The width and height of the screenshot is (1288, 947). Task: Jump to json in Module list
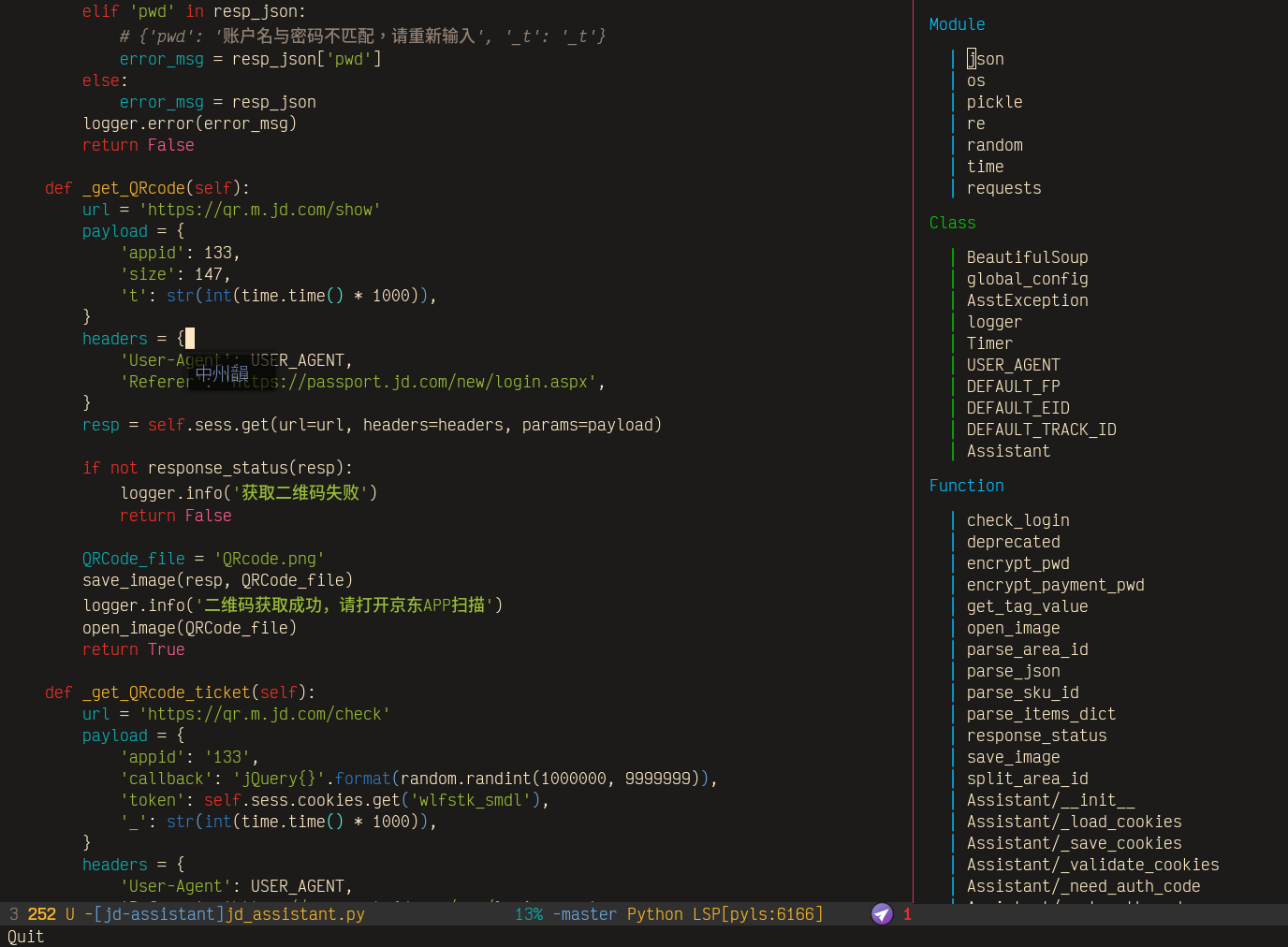coord(985,59)
